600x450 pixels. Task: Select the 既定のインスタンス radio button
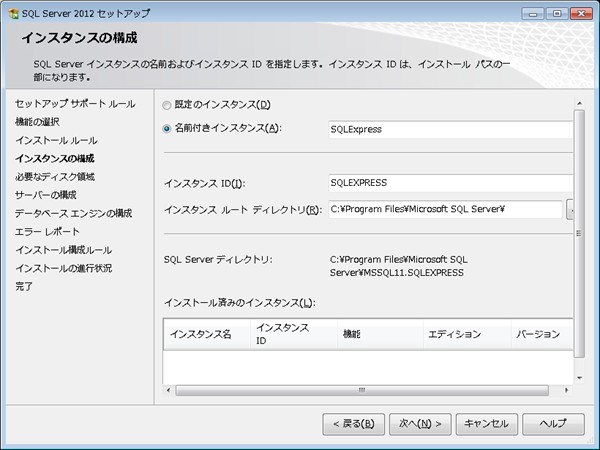tap(166, 105)
